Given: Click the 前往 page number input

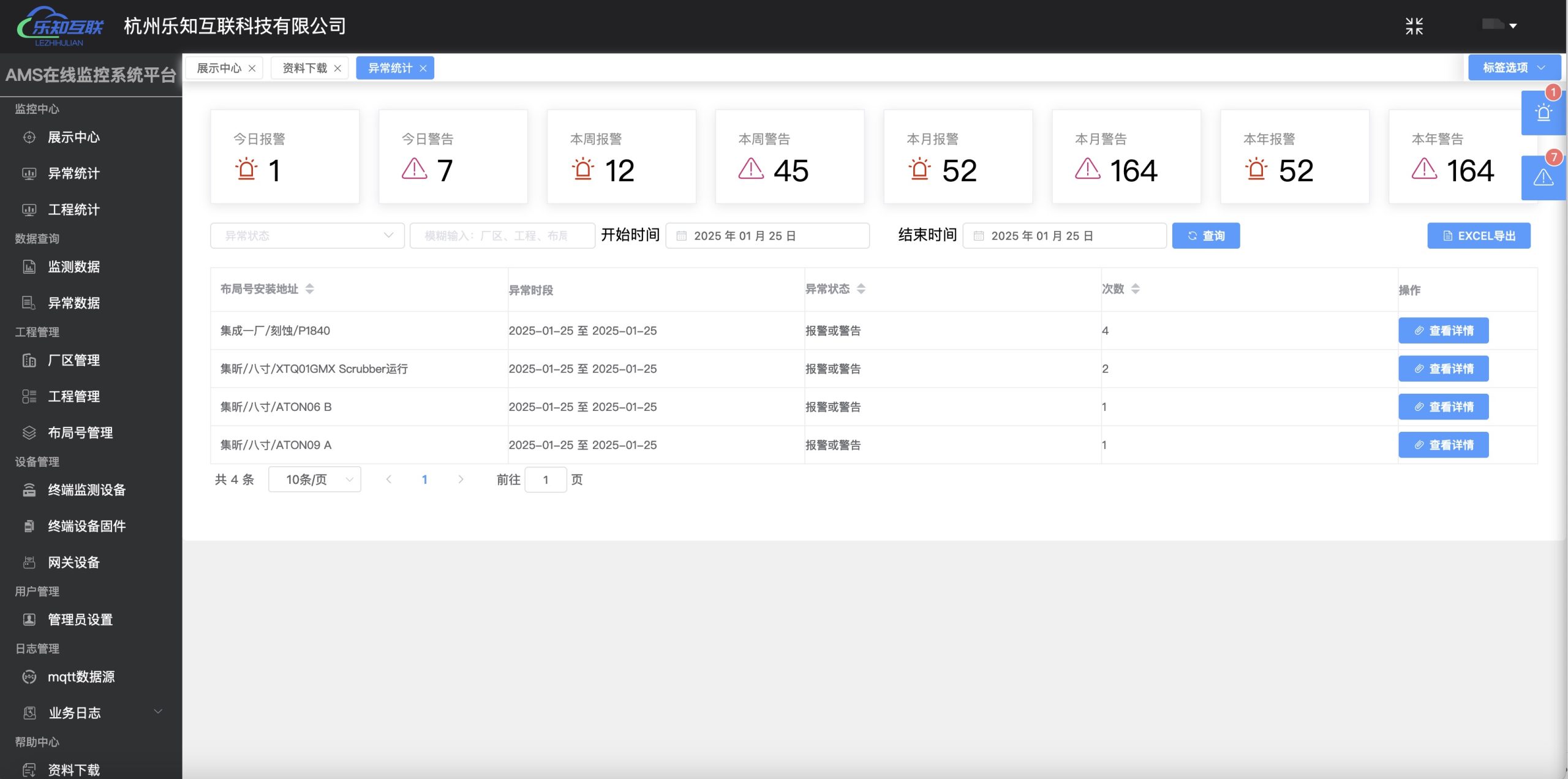Looking at the screenshot, I should pos(546,480).
